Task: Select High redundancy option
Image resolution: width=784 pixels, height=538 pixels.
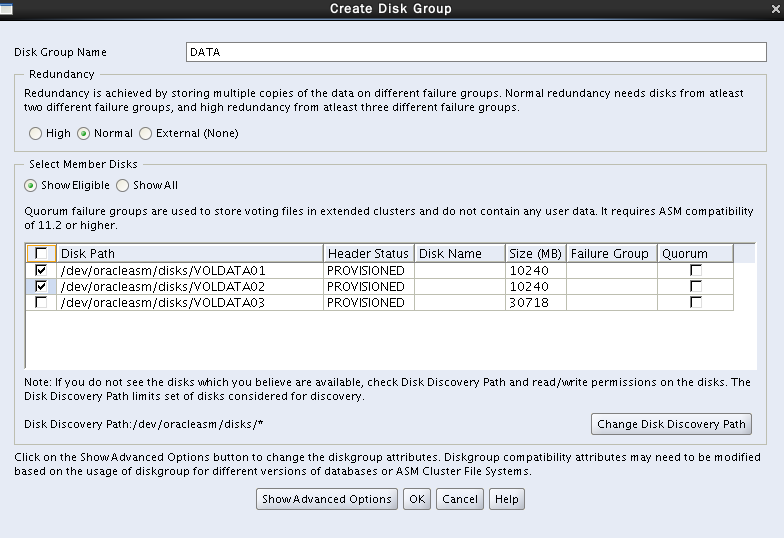Action: click(36, 133)
